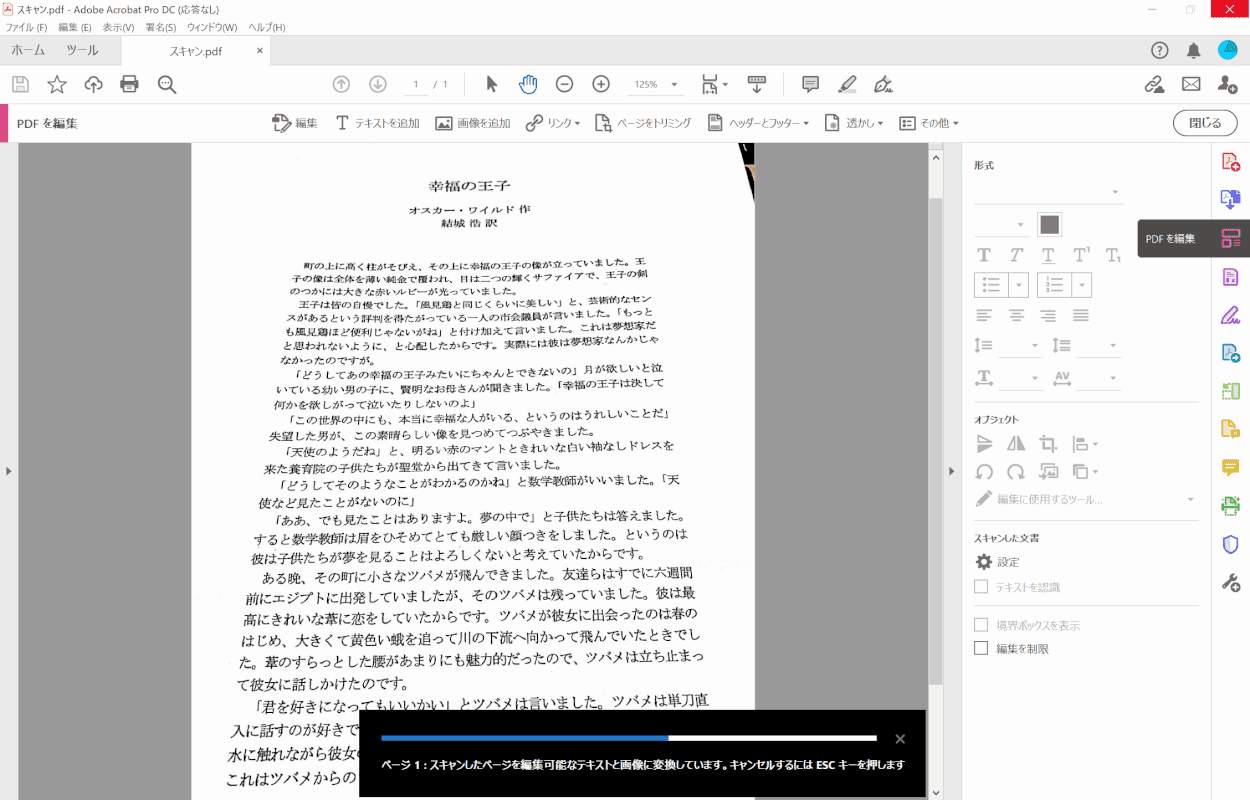Click ページをトリミング button
The height and width of the screenshot is (800, 1250).
point(643,123)
